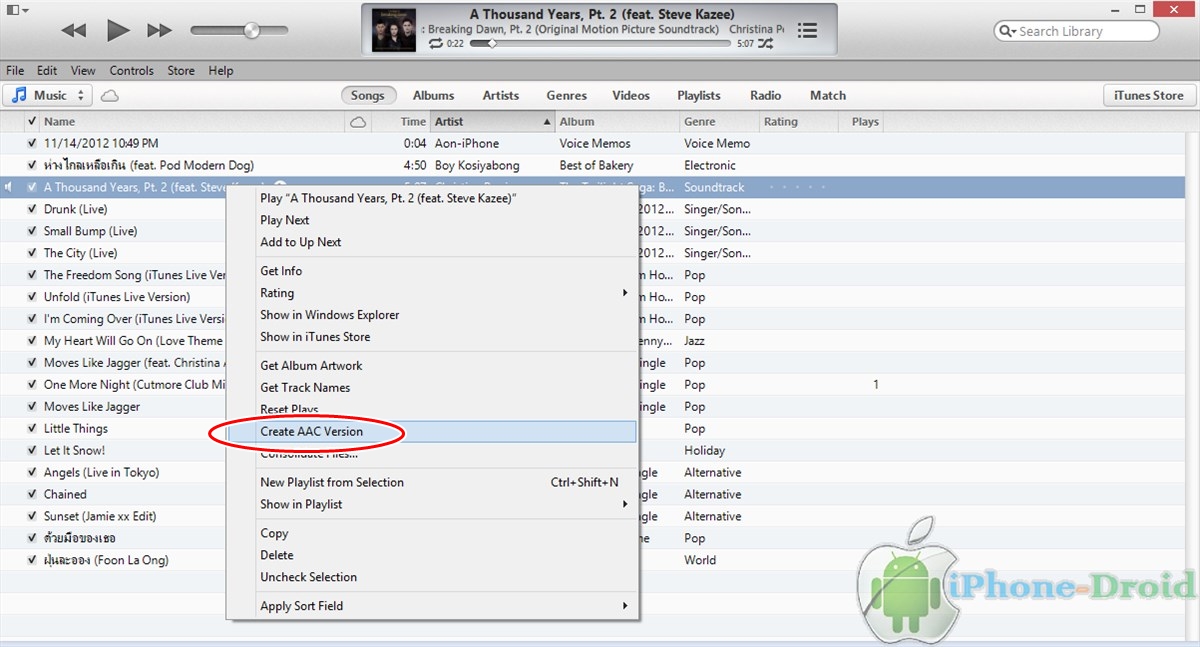Open the Edit menu
Screen dimensions: 1200x647
(x=47, y=71)
